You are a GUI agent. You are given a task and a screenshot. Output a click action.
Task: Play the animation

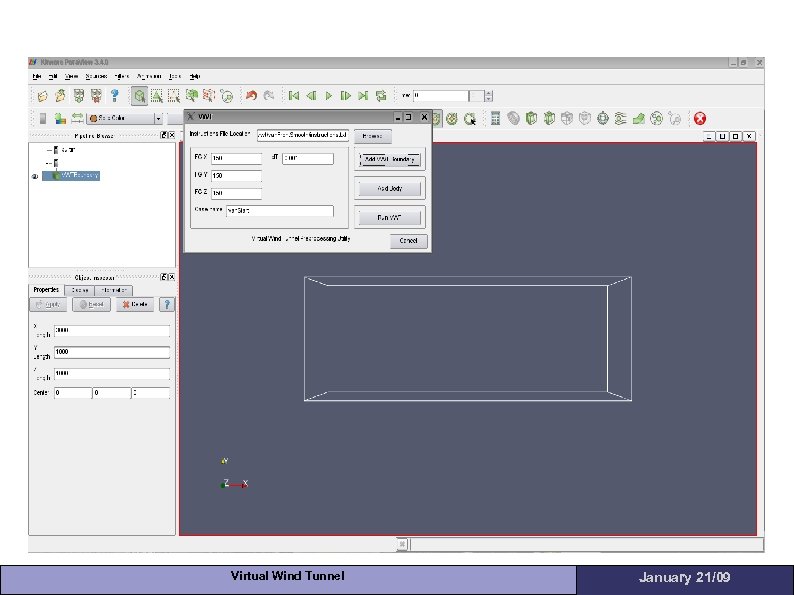coord(329,95)
